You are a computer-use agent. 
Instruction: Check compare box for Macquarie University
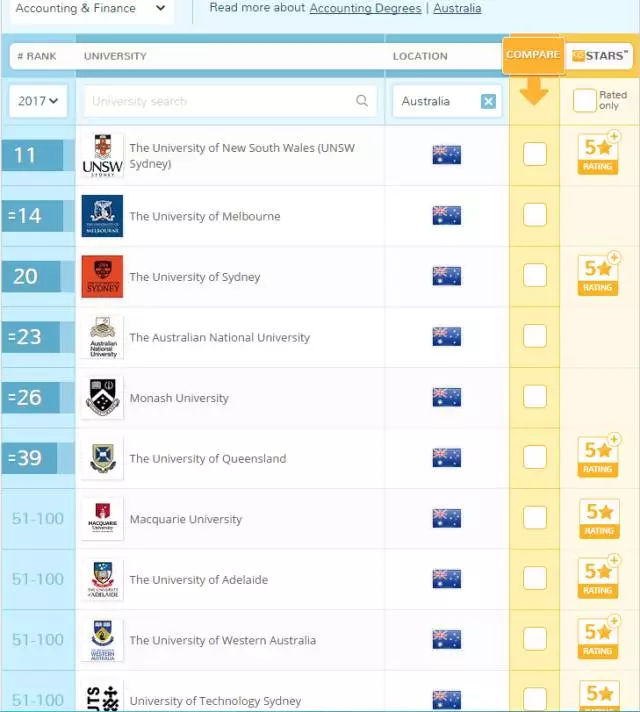(x=535, y=518)
